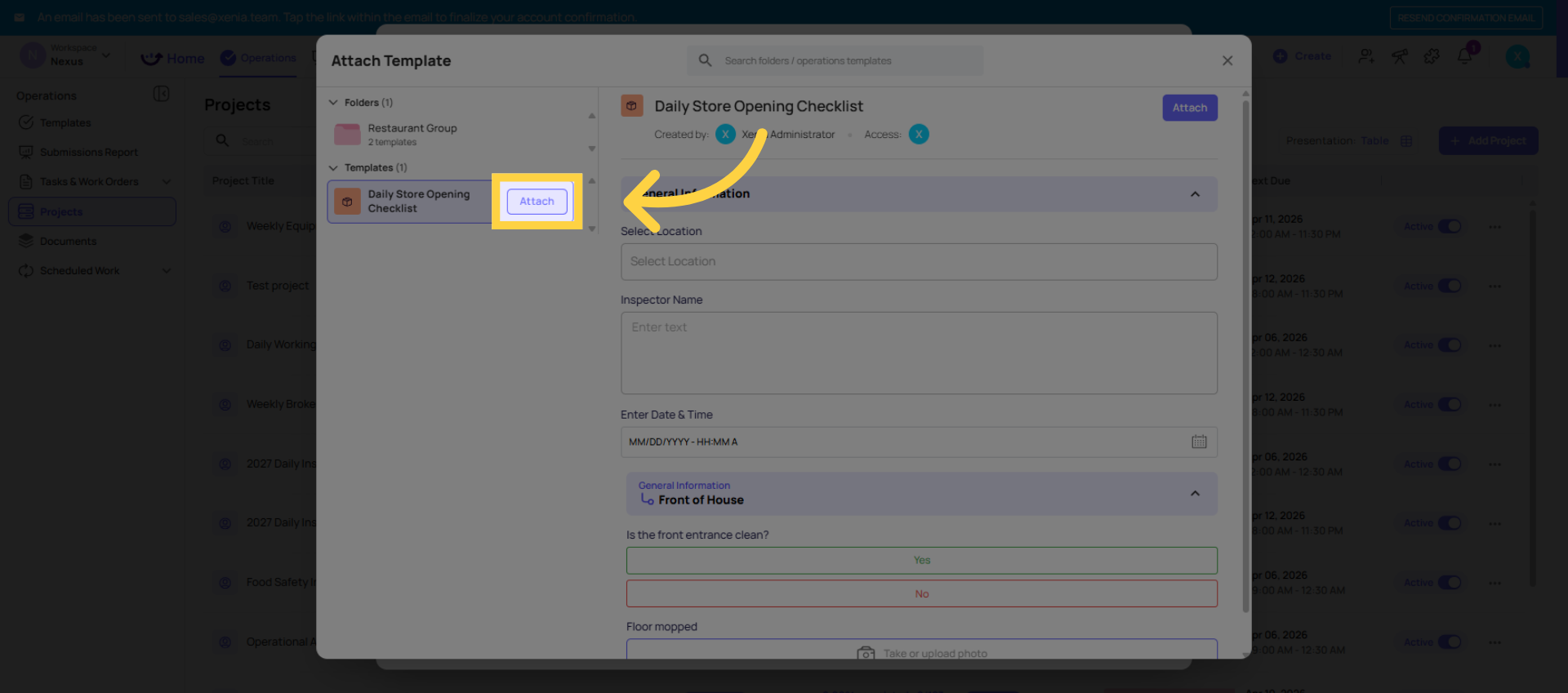Click the Project Title column header
The image size is (1568, 693).
click(243, 181)
